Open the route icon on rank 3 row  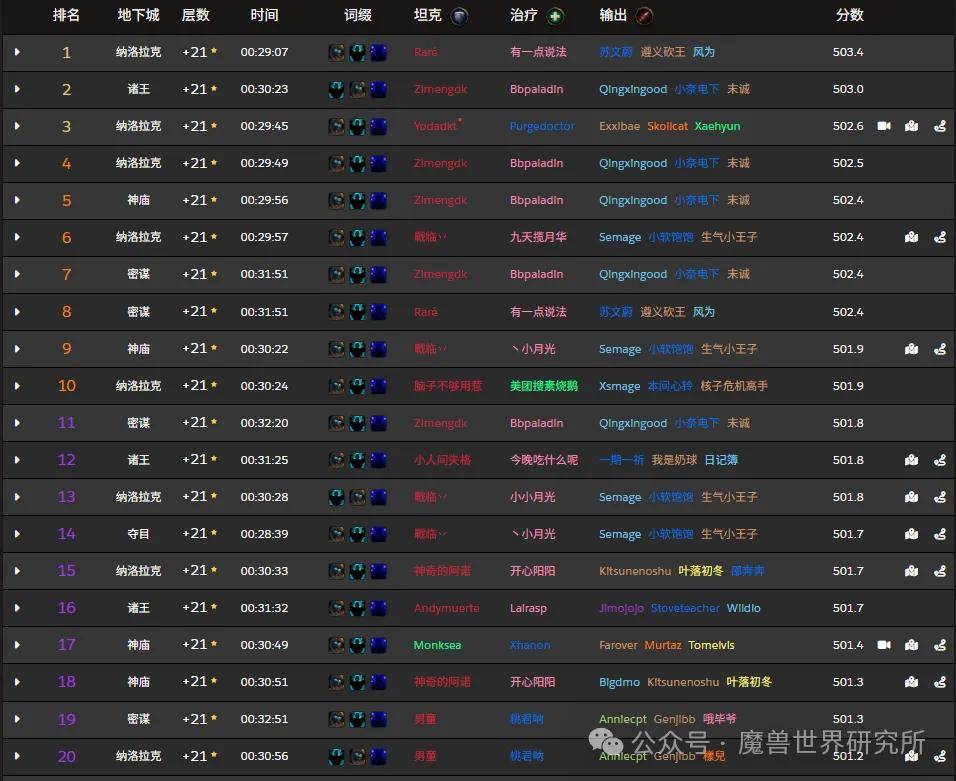point(940,126)
